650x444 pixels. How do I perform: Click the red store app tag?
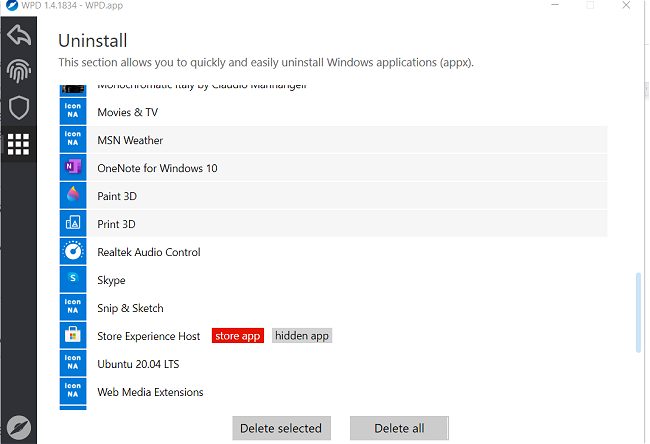[238, 335]
